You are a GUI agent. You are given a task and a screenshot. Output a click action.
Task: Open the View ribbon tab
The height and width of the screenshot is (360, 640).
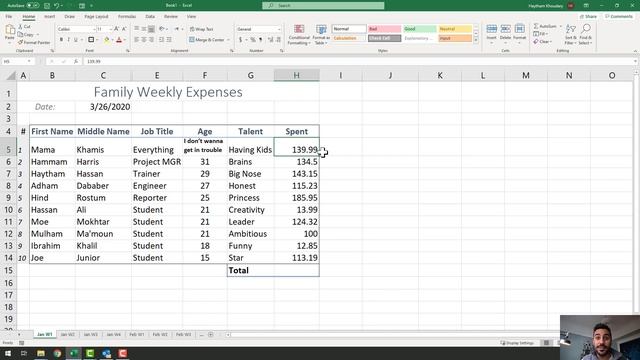pos(191,16)
